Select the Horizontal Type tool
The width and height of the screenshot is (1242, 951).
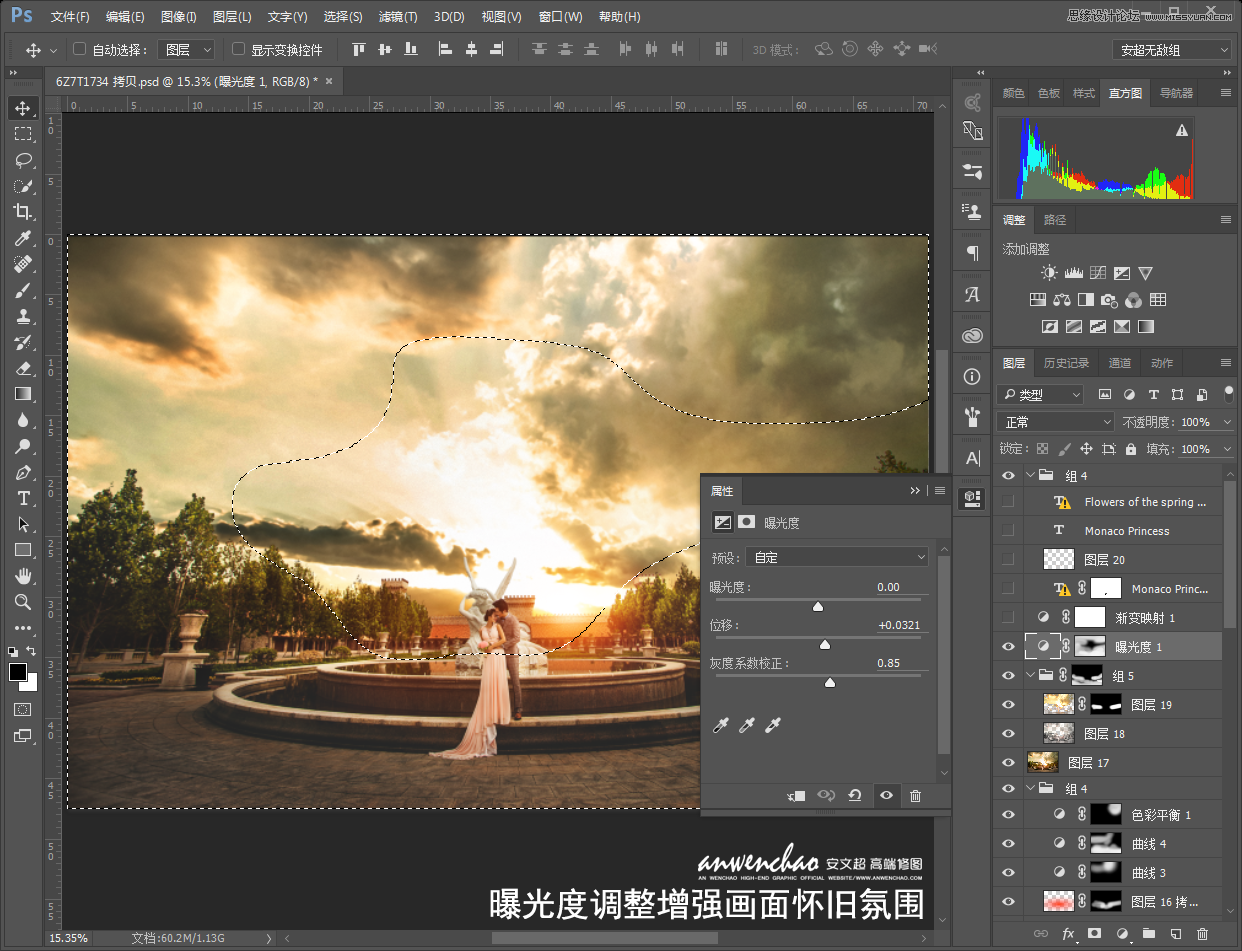(22, 498)
